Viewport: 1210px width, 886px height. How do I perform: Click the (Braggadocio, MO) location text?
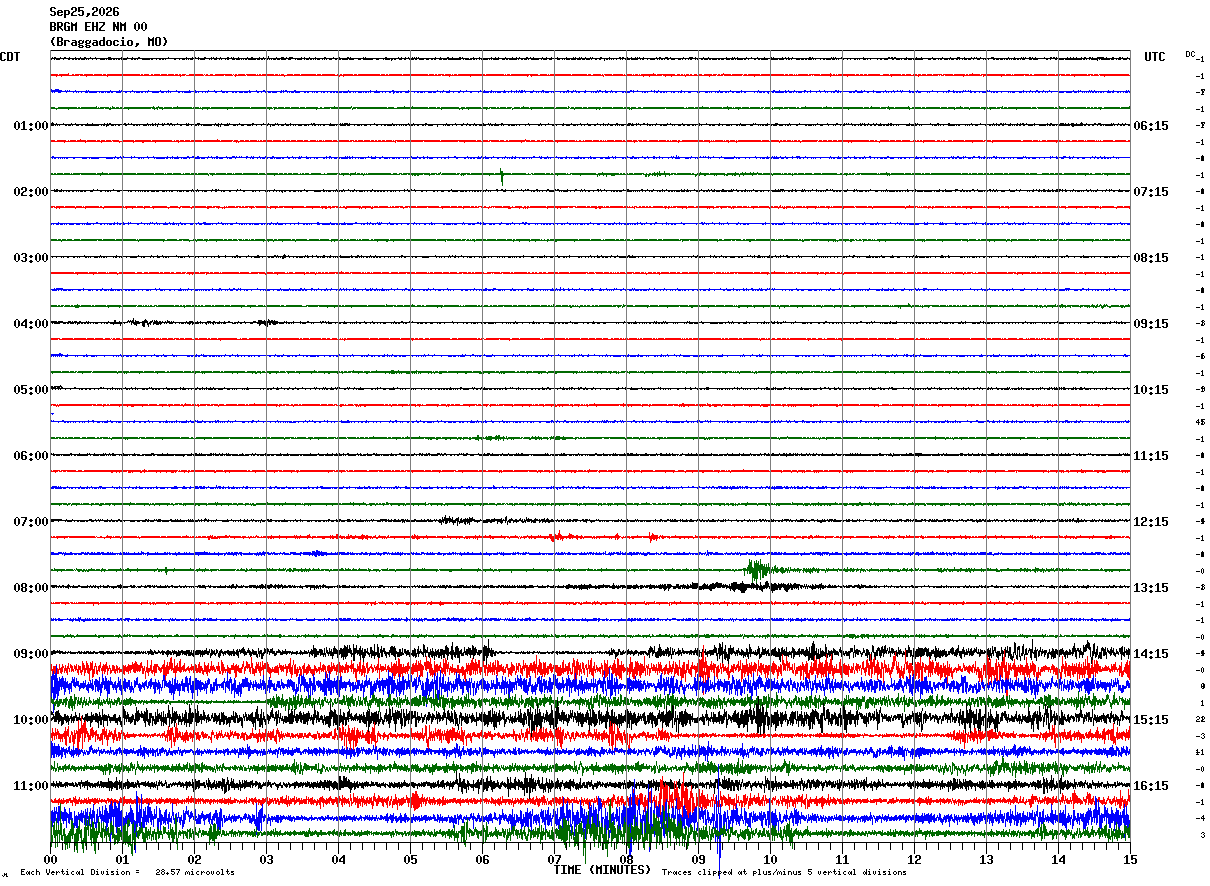click(109, 42)
